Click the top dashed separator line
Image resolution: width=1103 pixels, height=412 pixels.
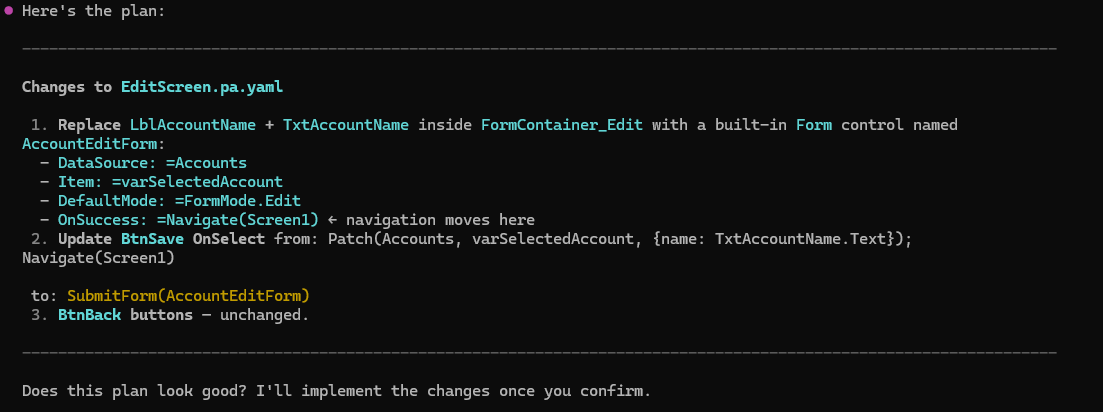pyautogui.click(x=539, y=48)
